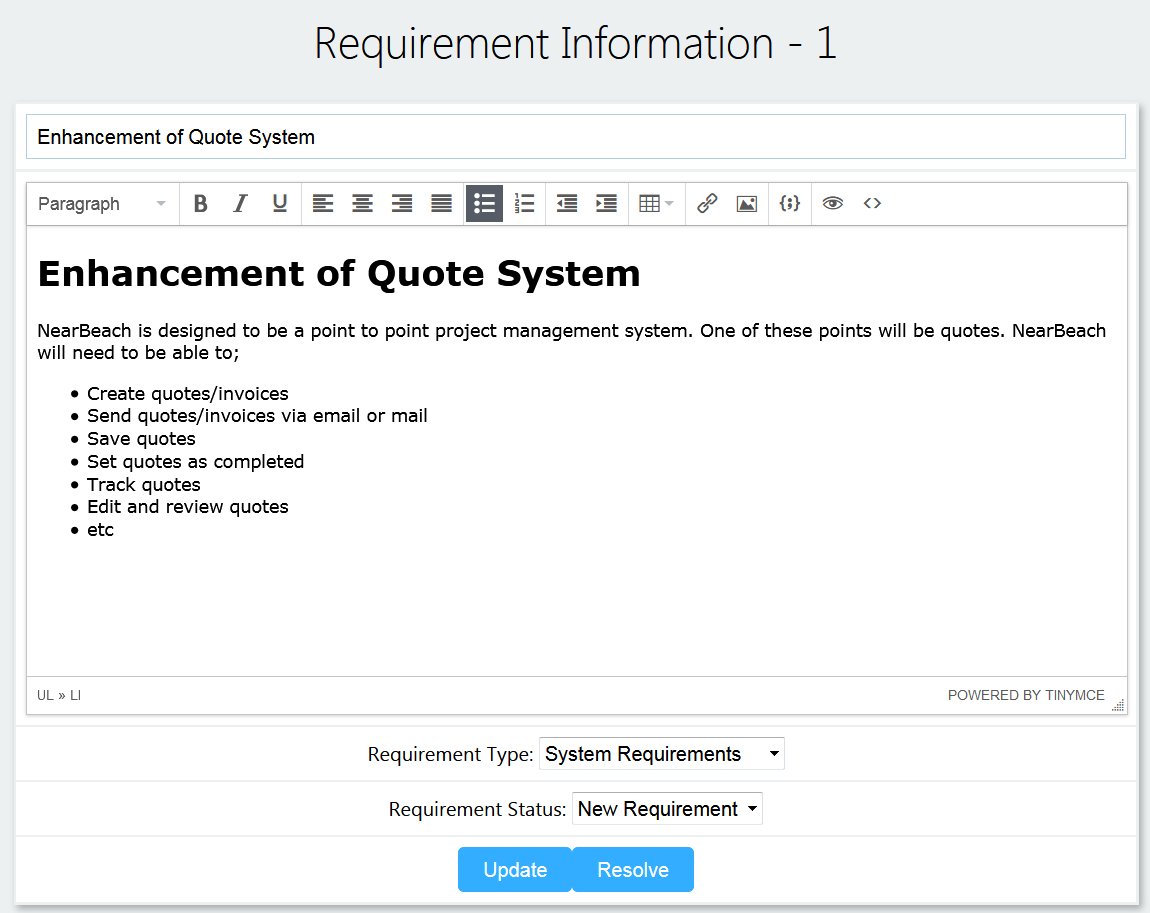The width and height of the screenshot is (1150, 913).
Task: Click the requirement title input field
Action: click(576, 137)
